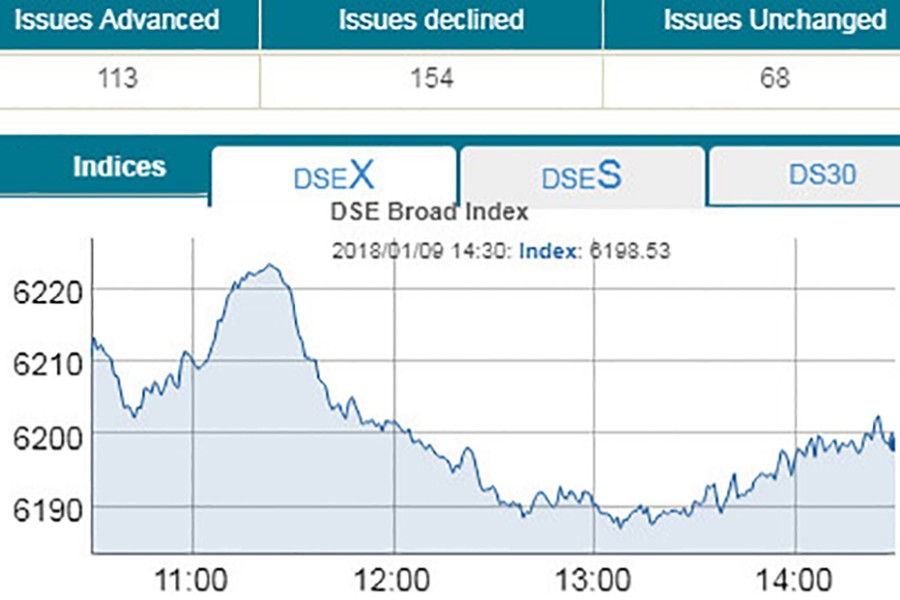Click the chart peak above 6220

pyautogui.click(x=269, y=266)
